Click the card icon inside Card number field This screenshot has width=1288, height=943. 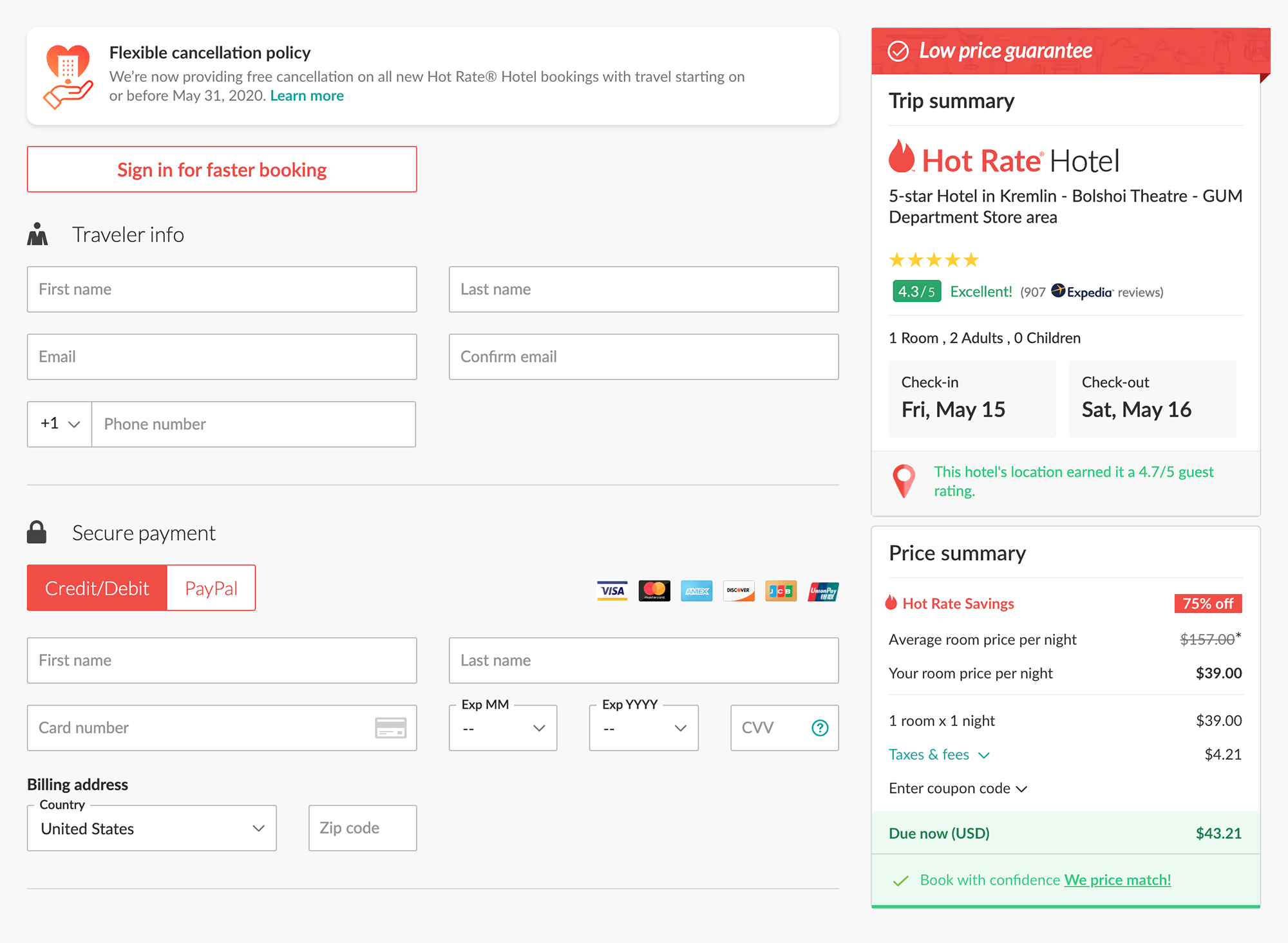click(390, 728)
